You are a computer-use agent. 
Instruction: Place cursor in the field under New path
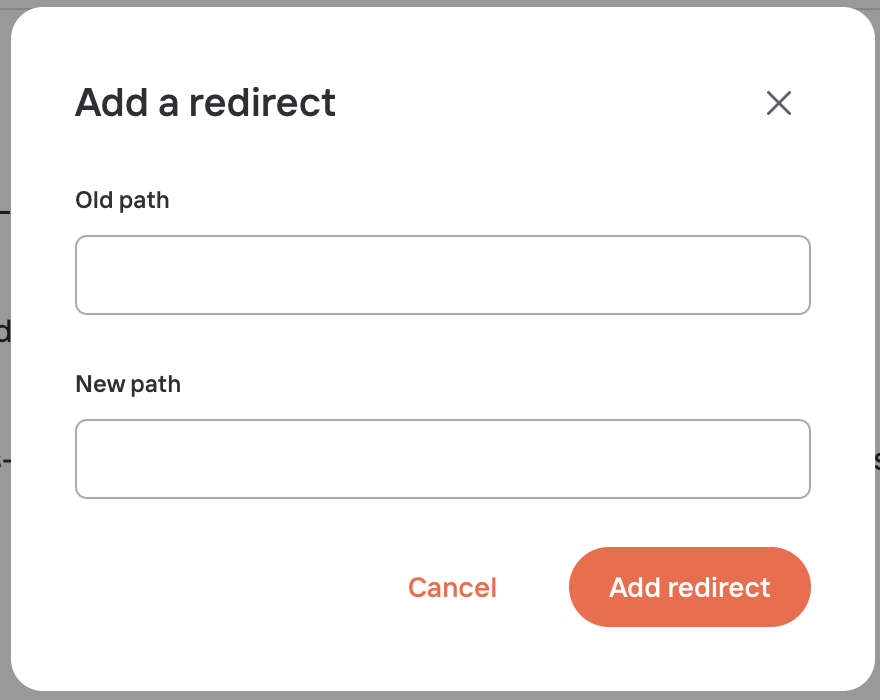(x=443, y=459)
